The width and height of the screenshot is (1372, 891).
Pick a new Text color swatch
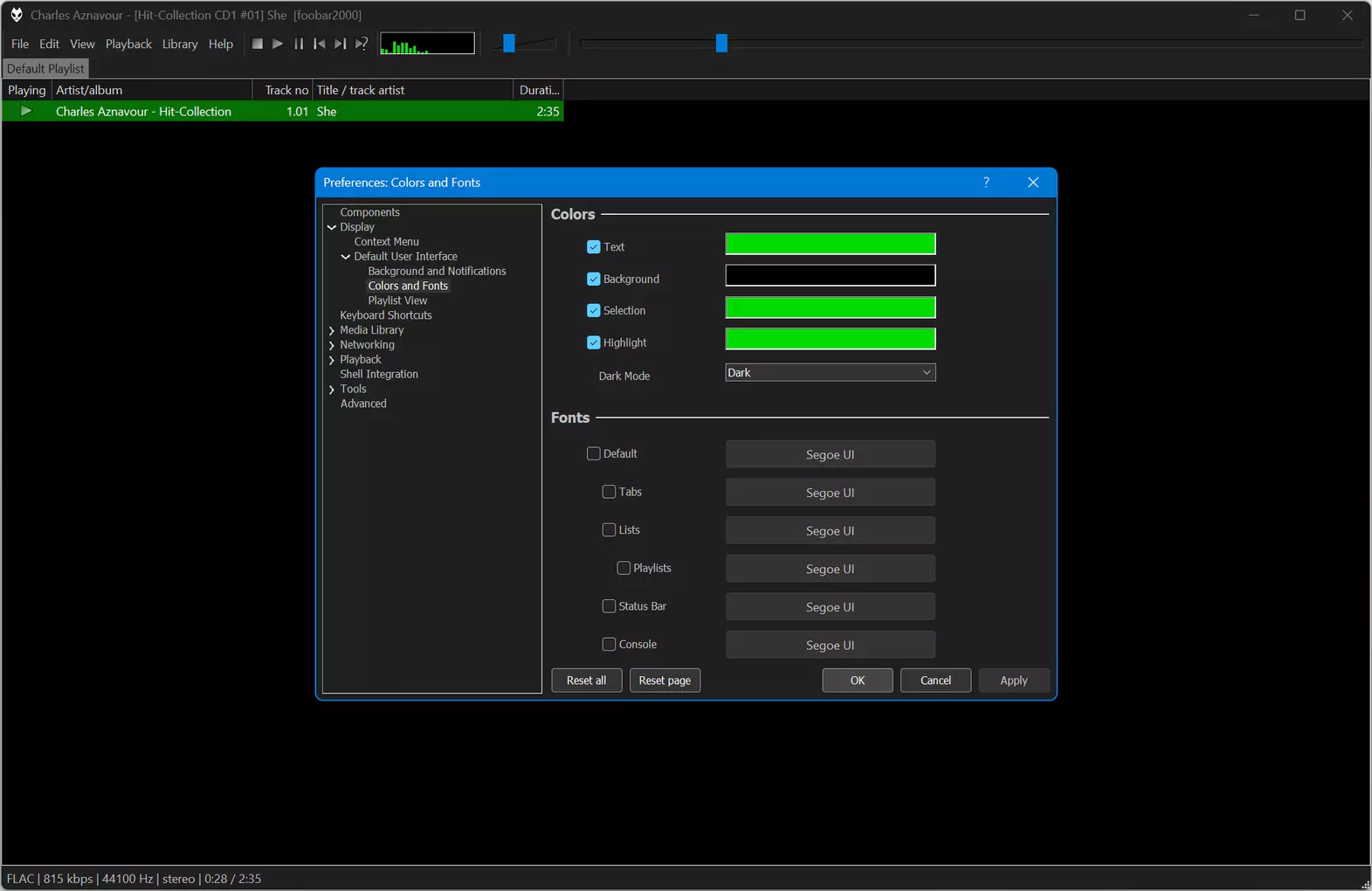click(831, 244)
